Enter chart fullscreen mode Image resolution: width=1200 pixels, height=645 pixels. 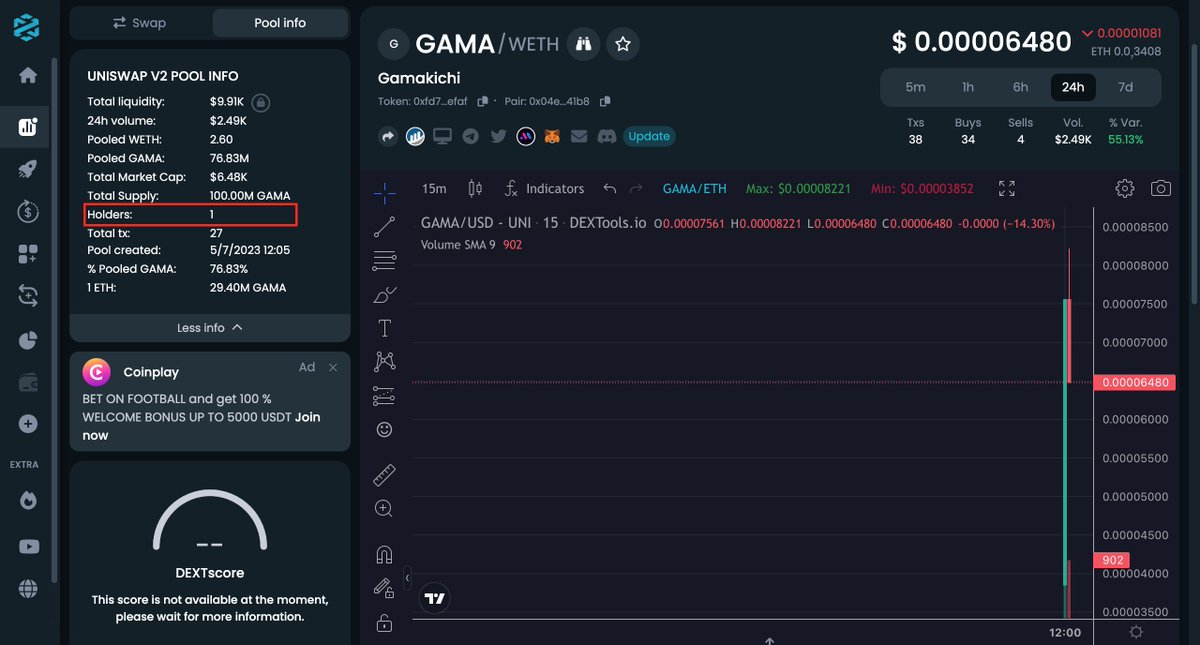point(1007,188)
